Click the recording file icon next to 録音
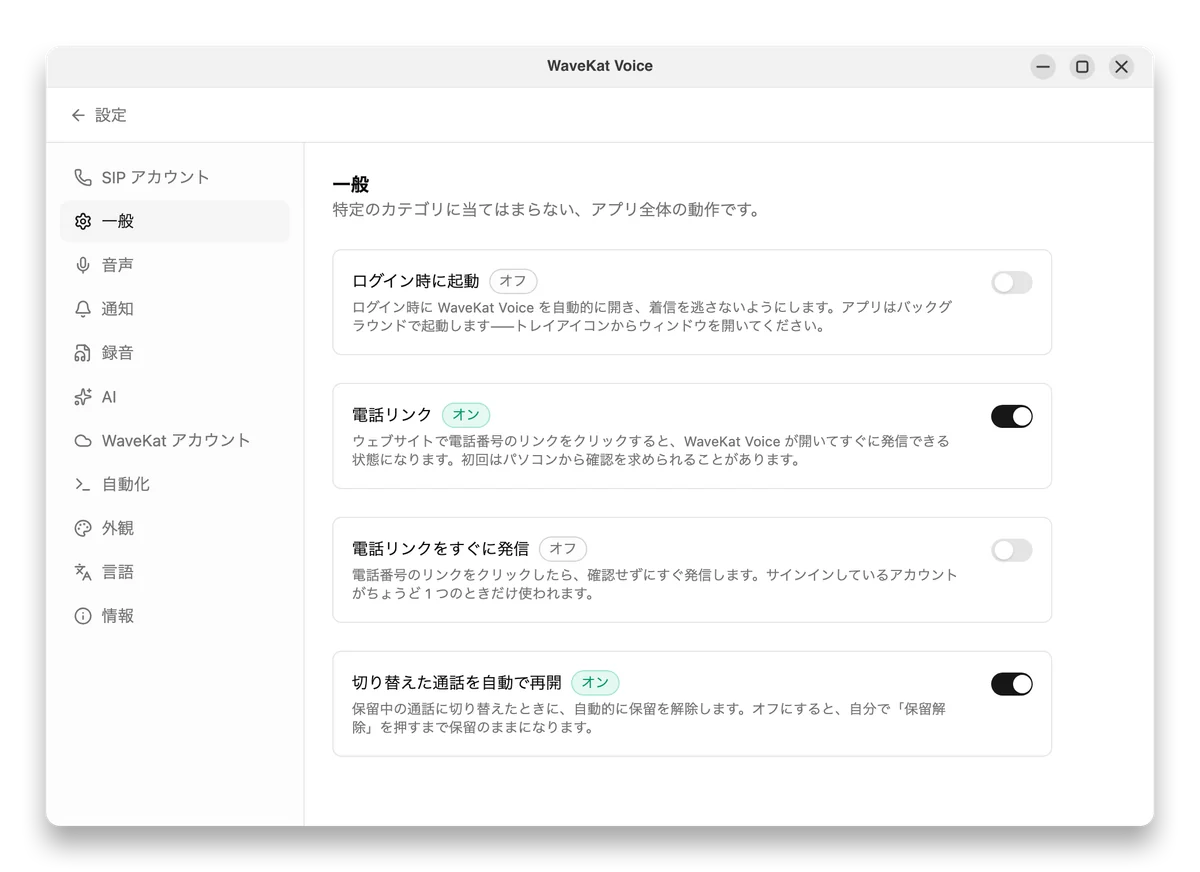 pos(83,353)
